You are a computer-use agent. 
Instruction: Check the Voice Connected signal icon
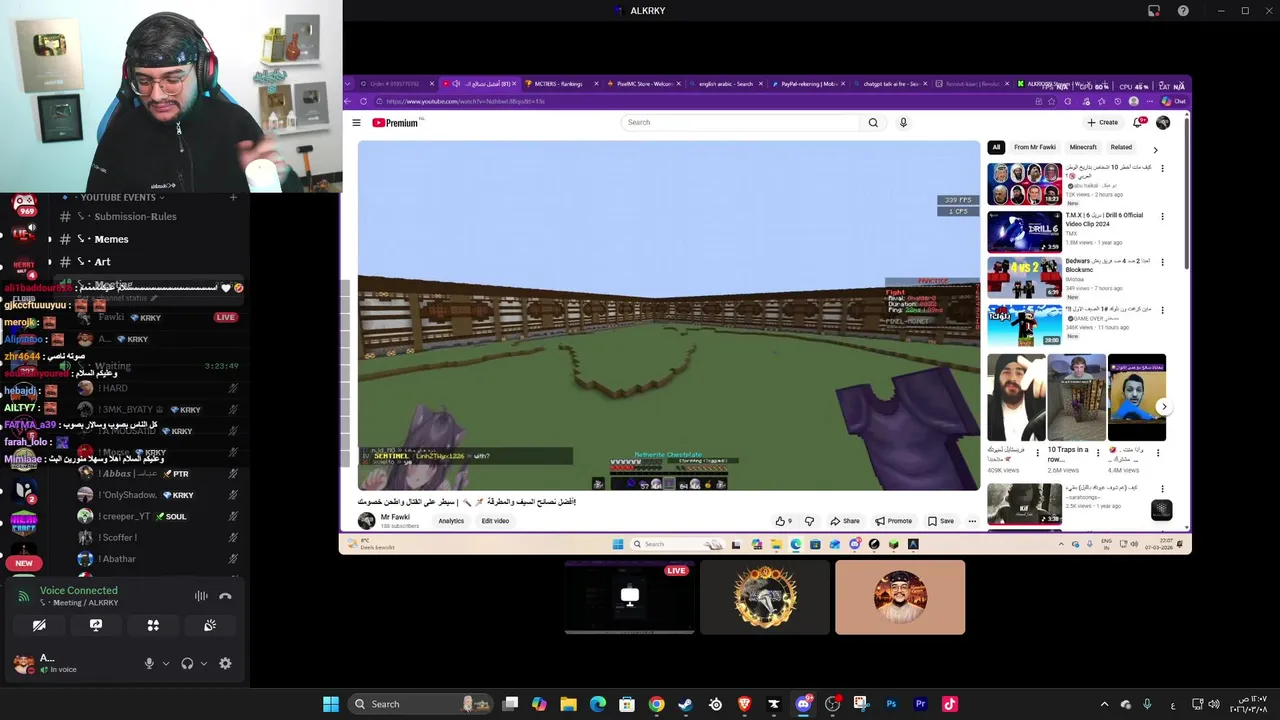click(25, 596)
